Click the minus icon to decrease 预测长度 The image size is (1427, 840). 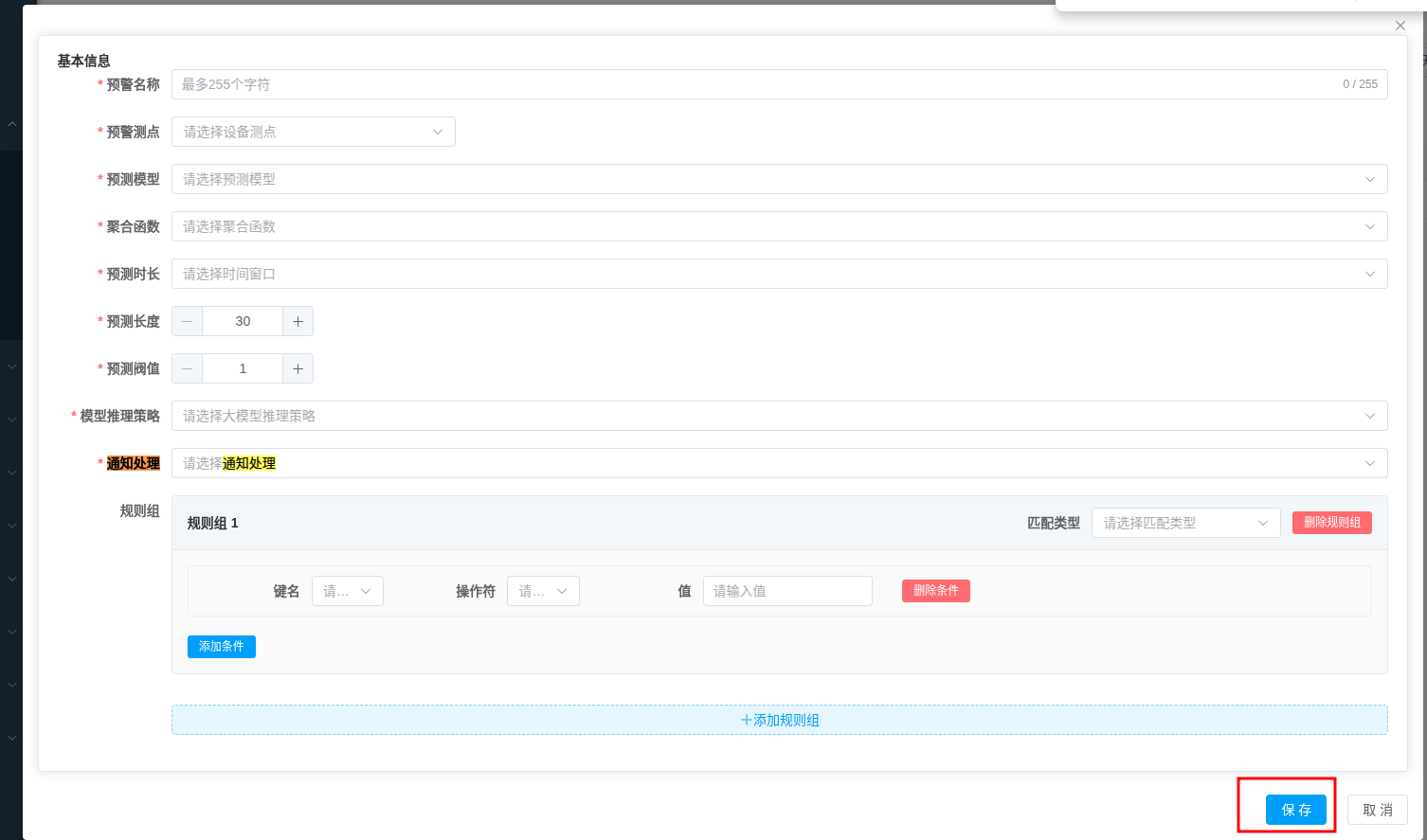tap(187, 320)
